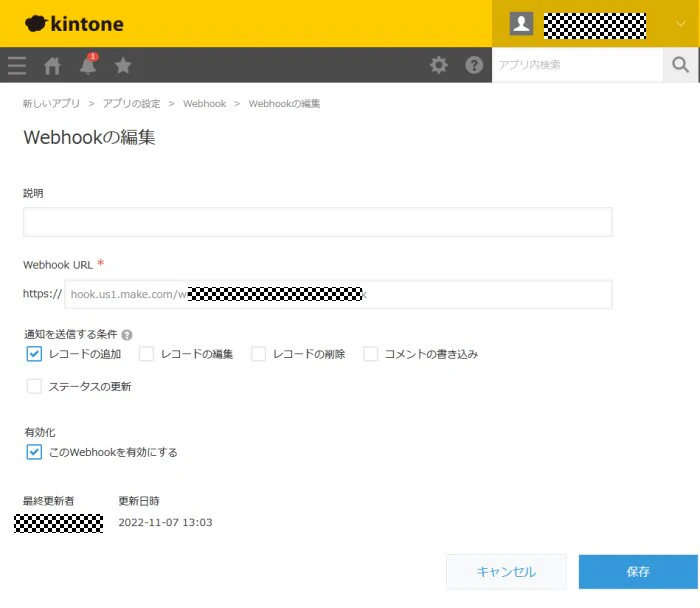
Task: Open the settings gear icon
Action: click(x=438, y=65)
